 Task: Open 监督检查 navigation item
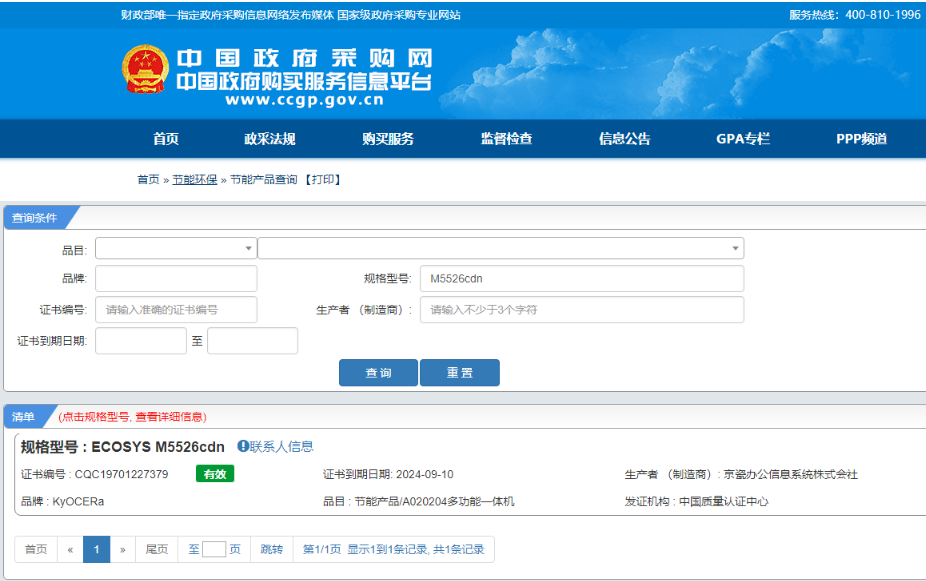click(507, 139)
